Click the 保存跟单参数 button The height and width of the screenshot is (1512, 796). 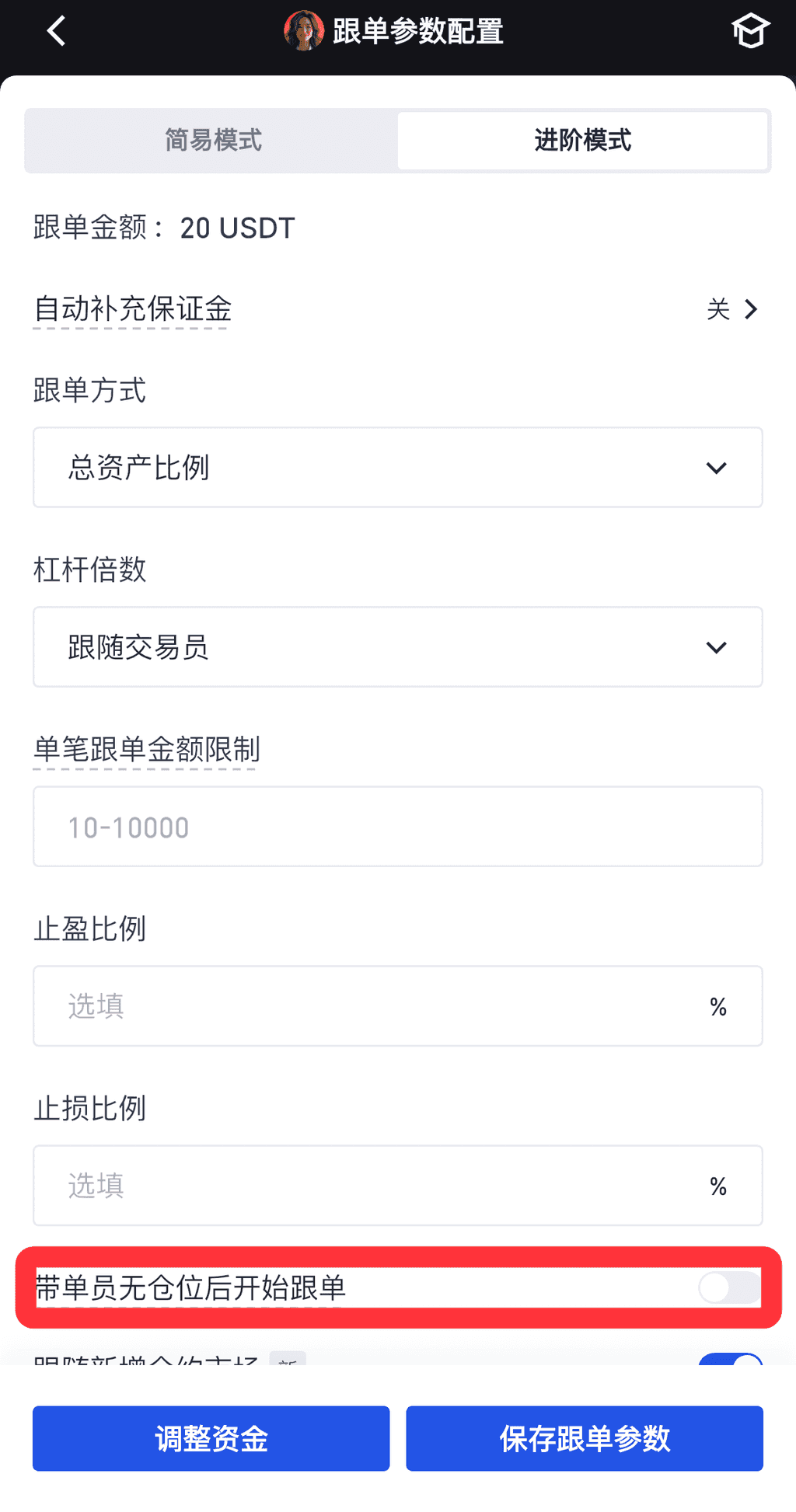pyautogui.click(x=585, y=1438)
